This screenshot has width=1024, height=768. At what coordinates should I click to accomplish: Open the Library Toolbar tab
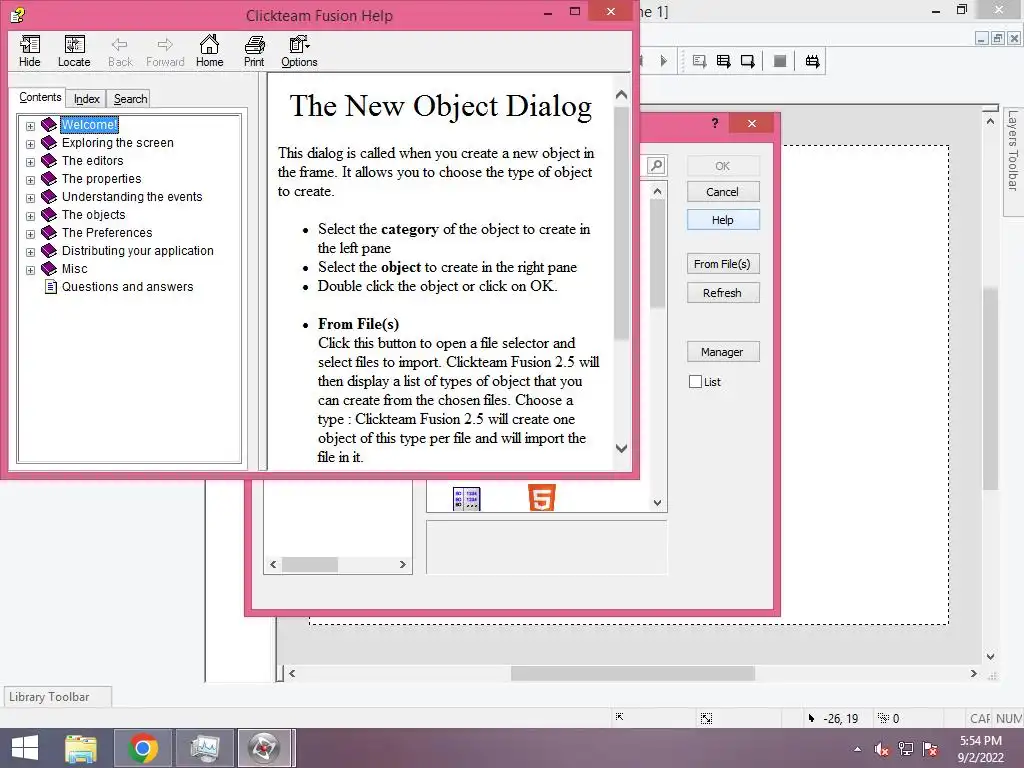(x=57, y=697)
